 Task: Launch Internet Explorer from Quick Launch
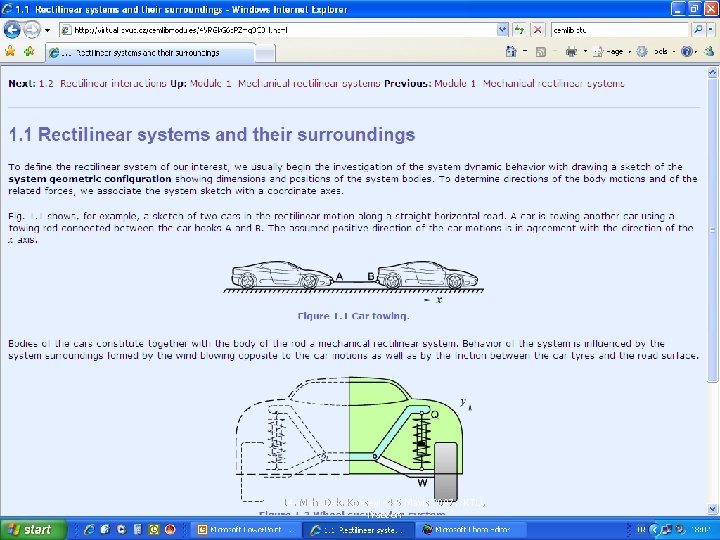coord(89,529)
